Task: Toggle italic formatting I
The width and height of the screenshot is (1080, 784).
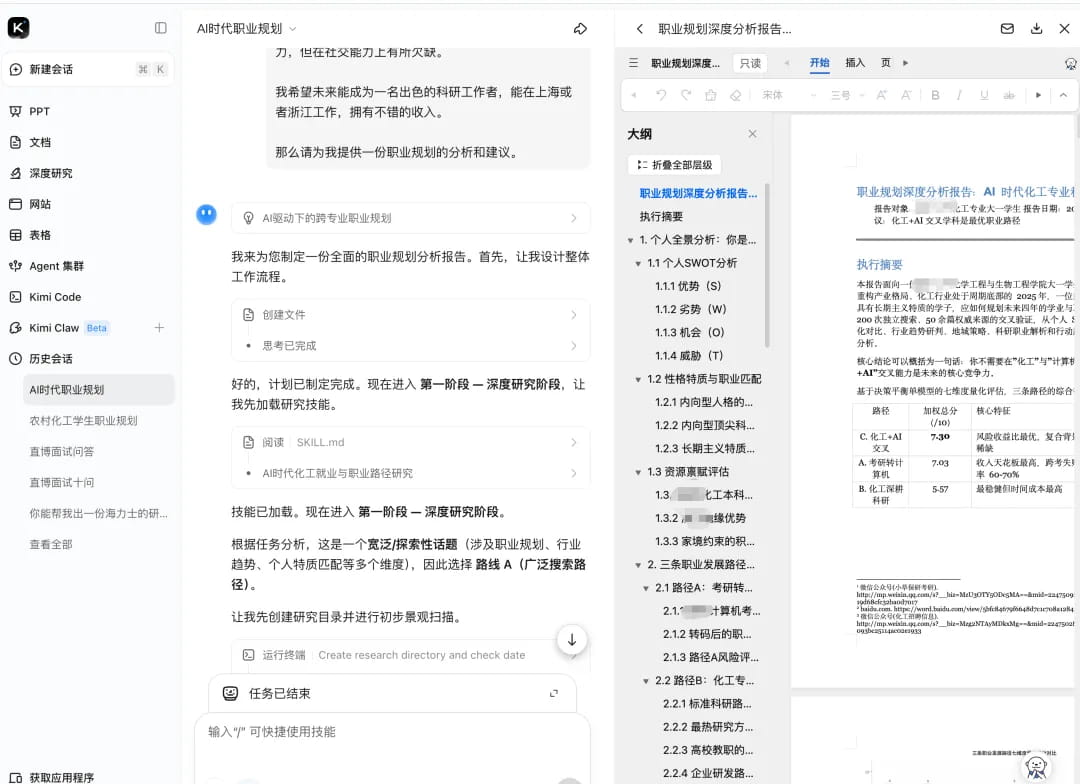Action: pyautogui.click(x=959, y=95)
